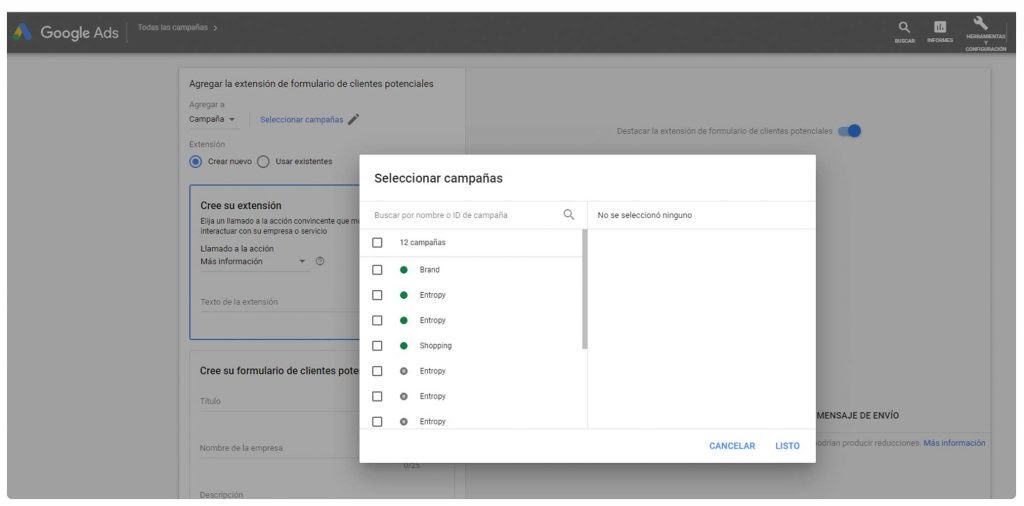
Task: Click the Shopping campaign name
Action: pyautogui.click(x=435, y=345)
